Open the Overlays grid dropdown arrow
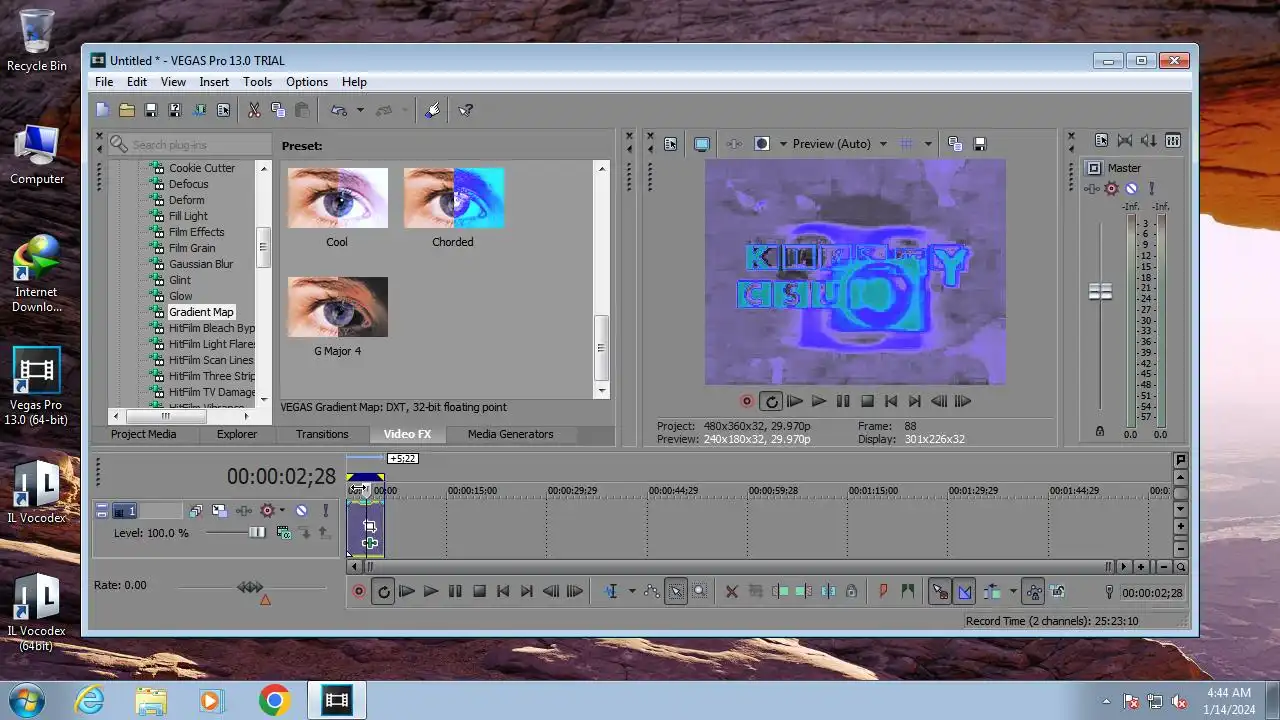 pos(928,144)
